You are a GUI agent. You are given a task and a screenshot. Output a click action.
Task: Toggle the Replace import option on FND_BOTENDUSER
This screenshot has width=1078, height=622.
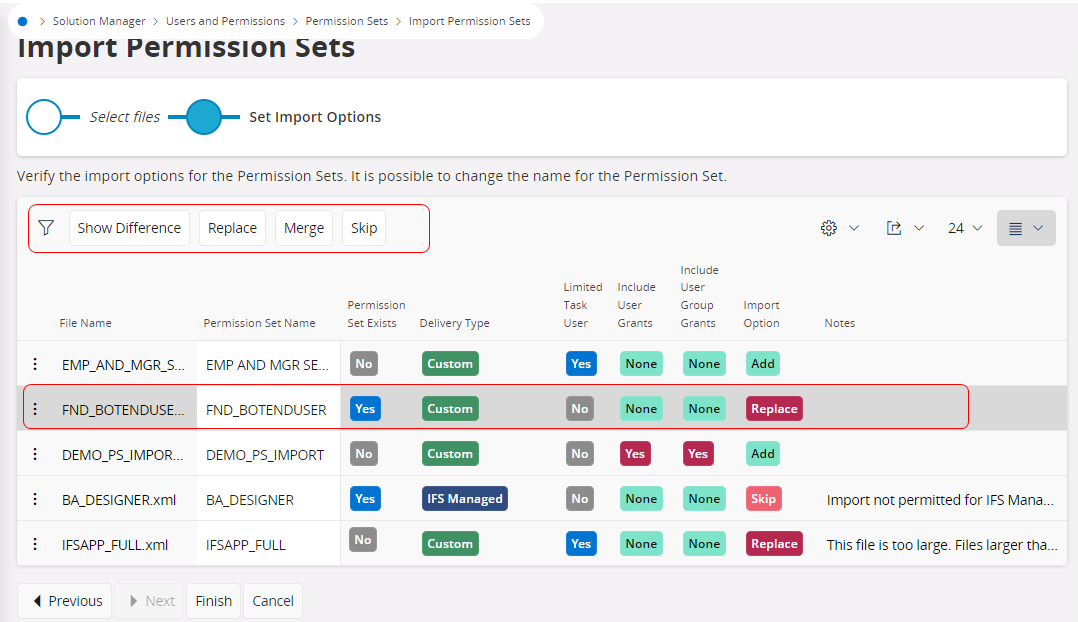pos(774,408)
